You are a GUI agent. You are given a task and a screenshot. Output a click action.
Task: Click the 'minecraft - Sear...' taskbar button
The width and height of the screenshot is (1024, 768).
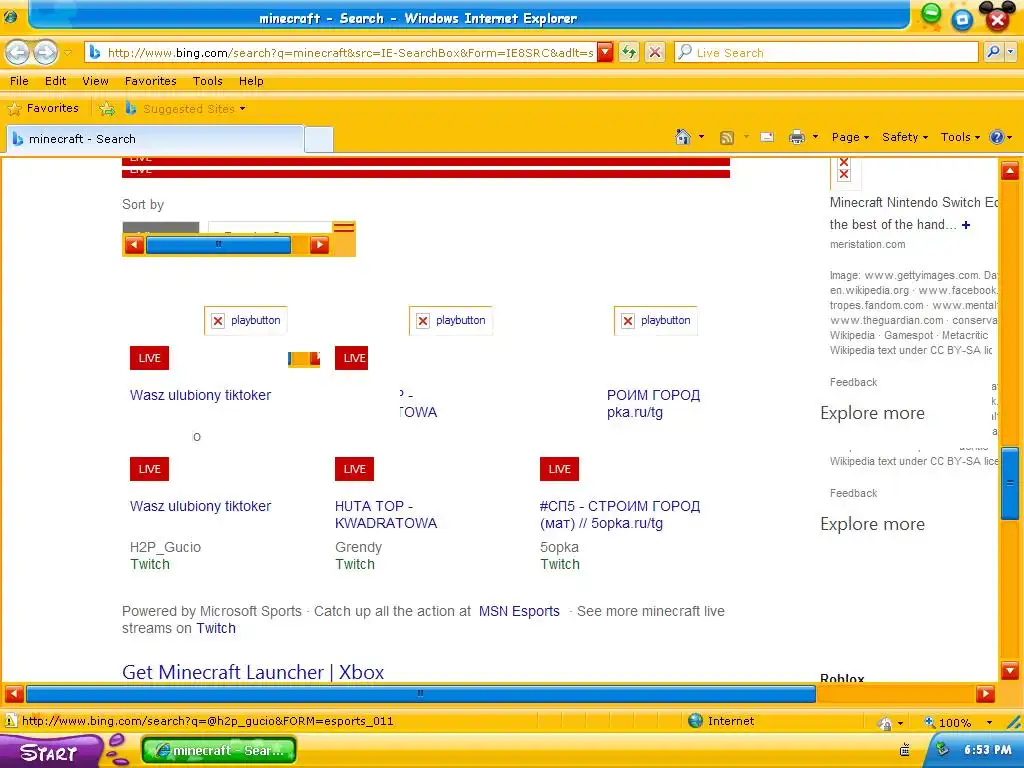(x=219, y=751)
